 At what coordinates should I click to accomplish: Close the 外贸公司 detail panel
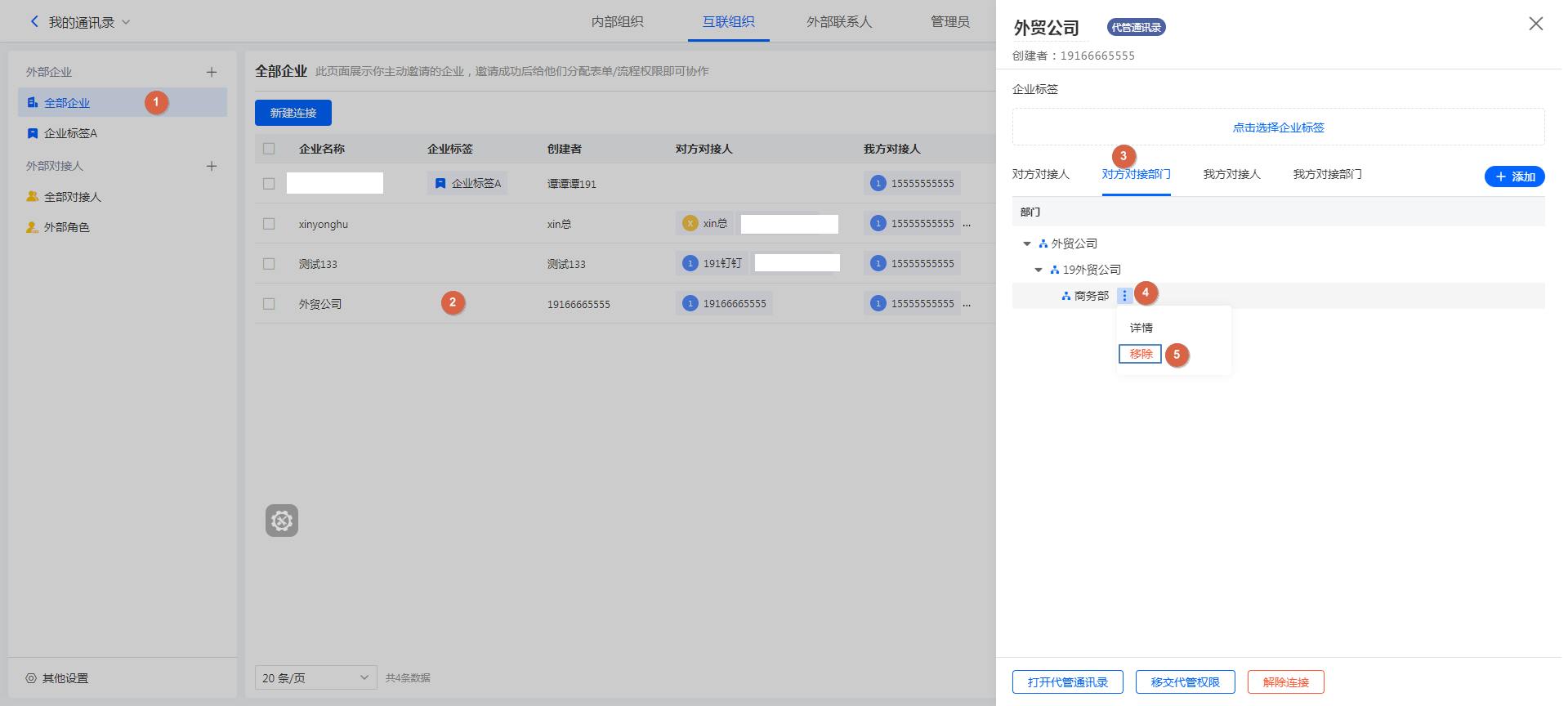pos(1535,24)
